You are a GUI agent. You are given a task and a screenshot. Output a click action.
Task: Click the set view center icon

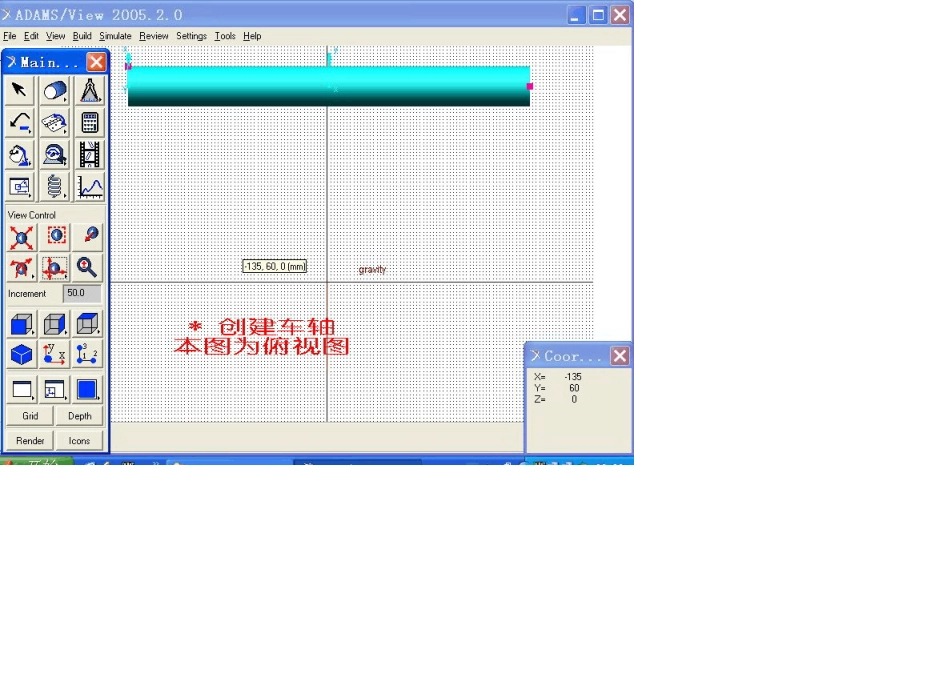[x=88, y=236]
